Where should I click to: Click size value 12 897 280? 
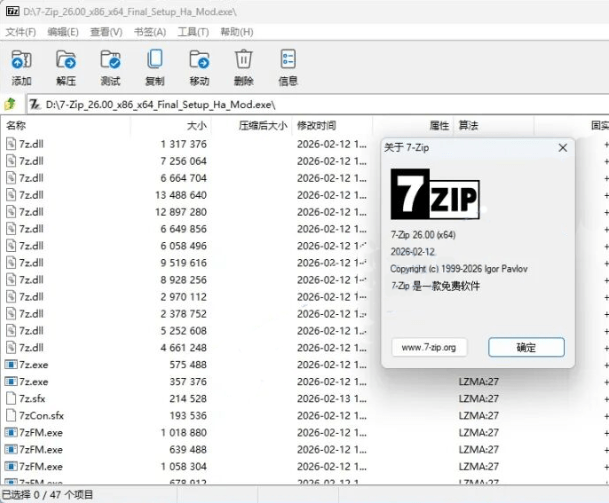point(181,212)
